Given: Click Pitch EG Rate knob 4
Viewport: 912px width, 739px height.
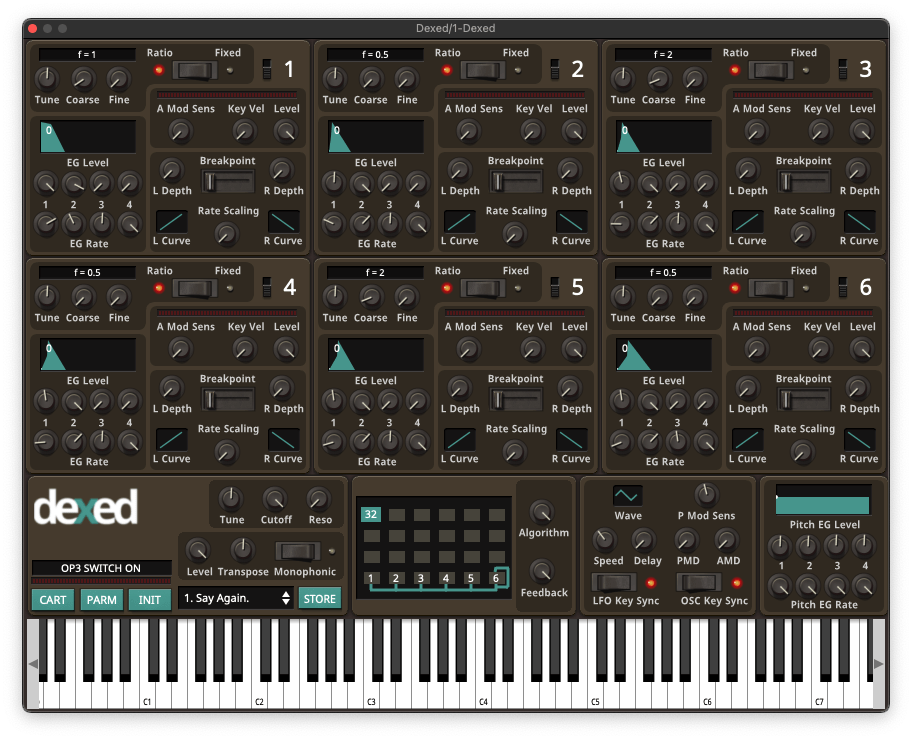Looking at the screenshot, I should 863,586.
